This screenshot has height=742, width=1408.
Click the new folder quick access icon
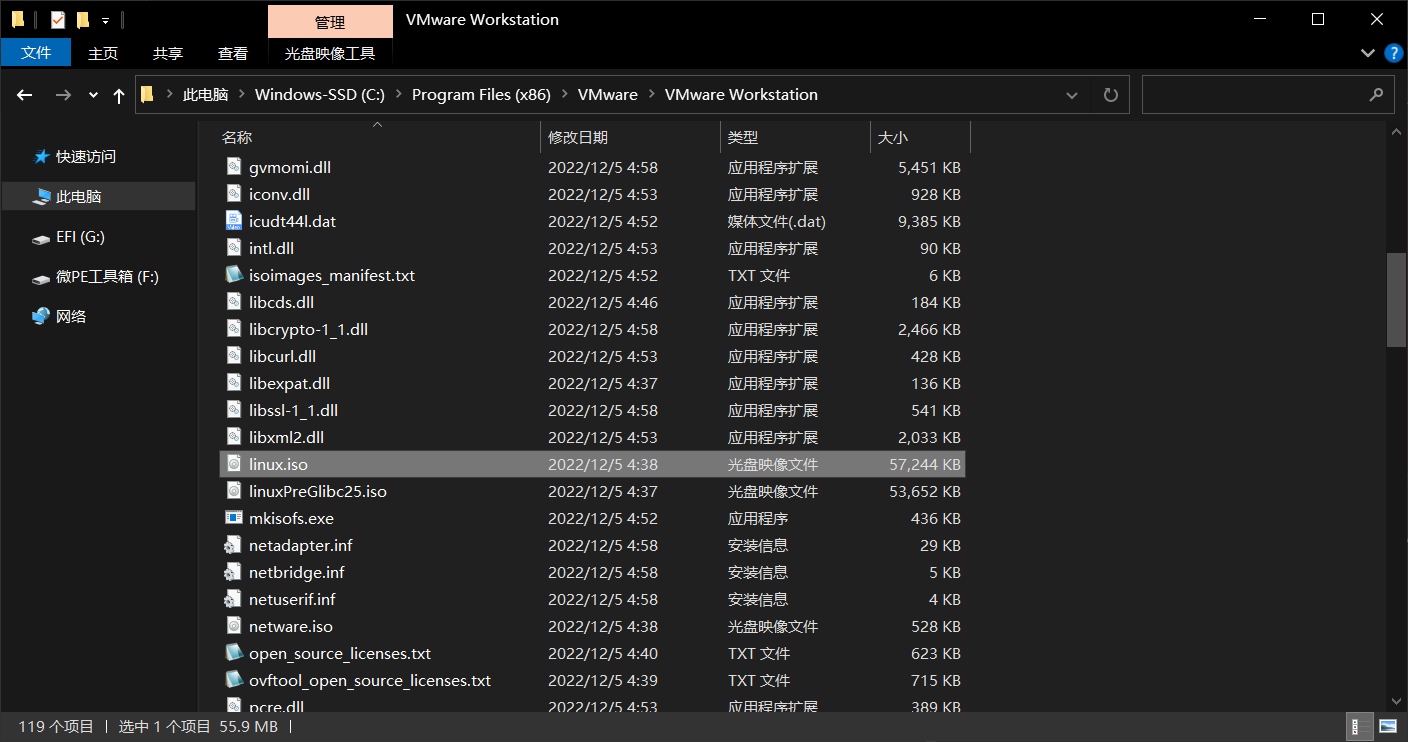pos(83,19)
